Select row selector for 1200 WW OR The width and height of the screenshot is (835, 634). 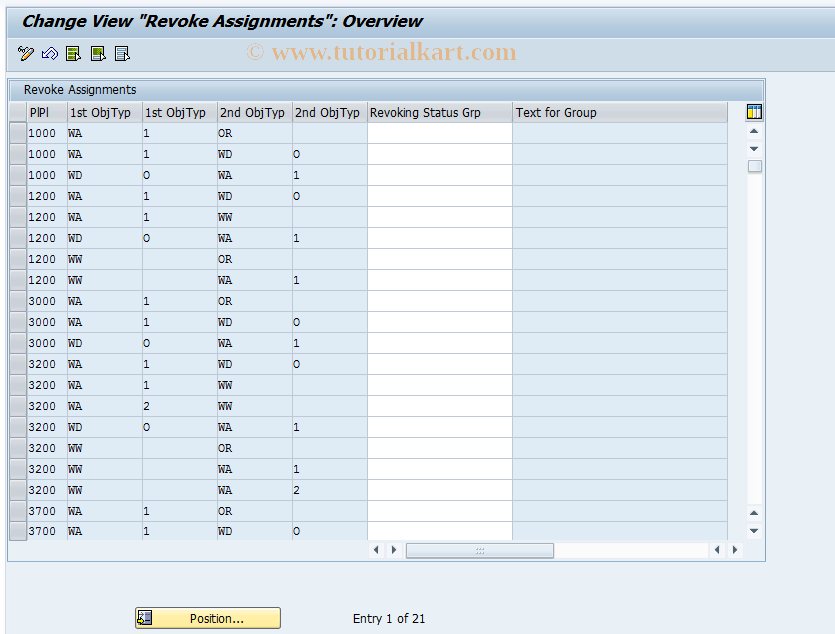click(18, 259)
